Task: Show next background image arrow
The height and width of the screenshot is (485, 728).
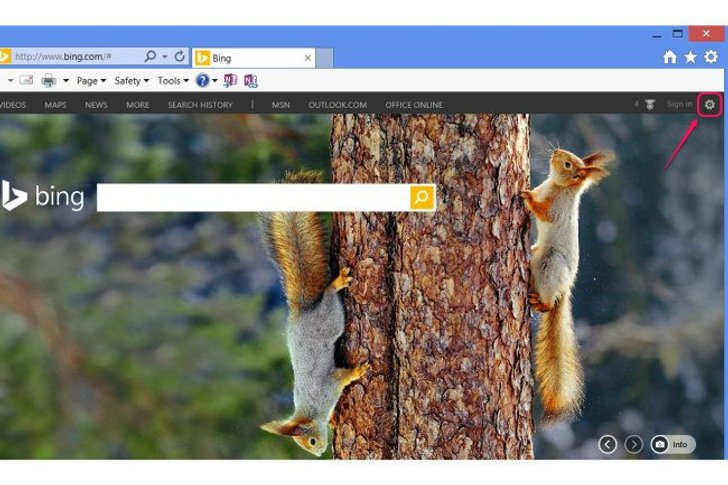Action: (634, 444)
